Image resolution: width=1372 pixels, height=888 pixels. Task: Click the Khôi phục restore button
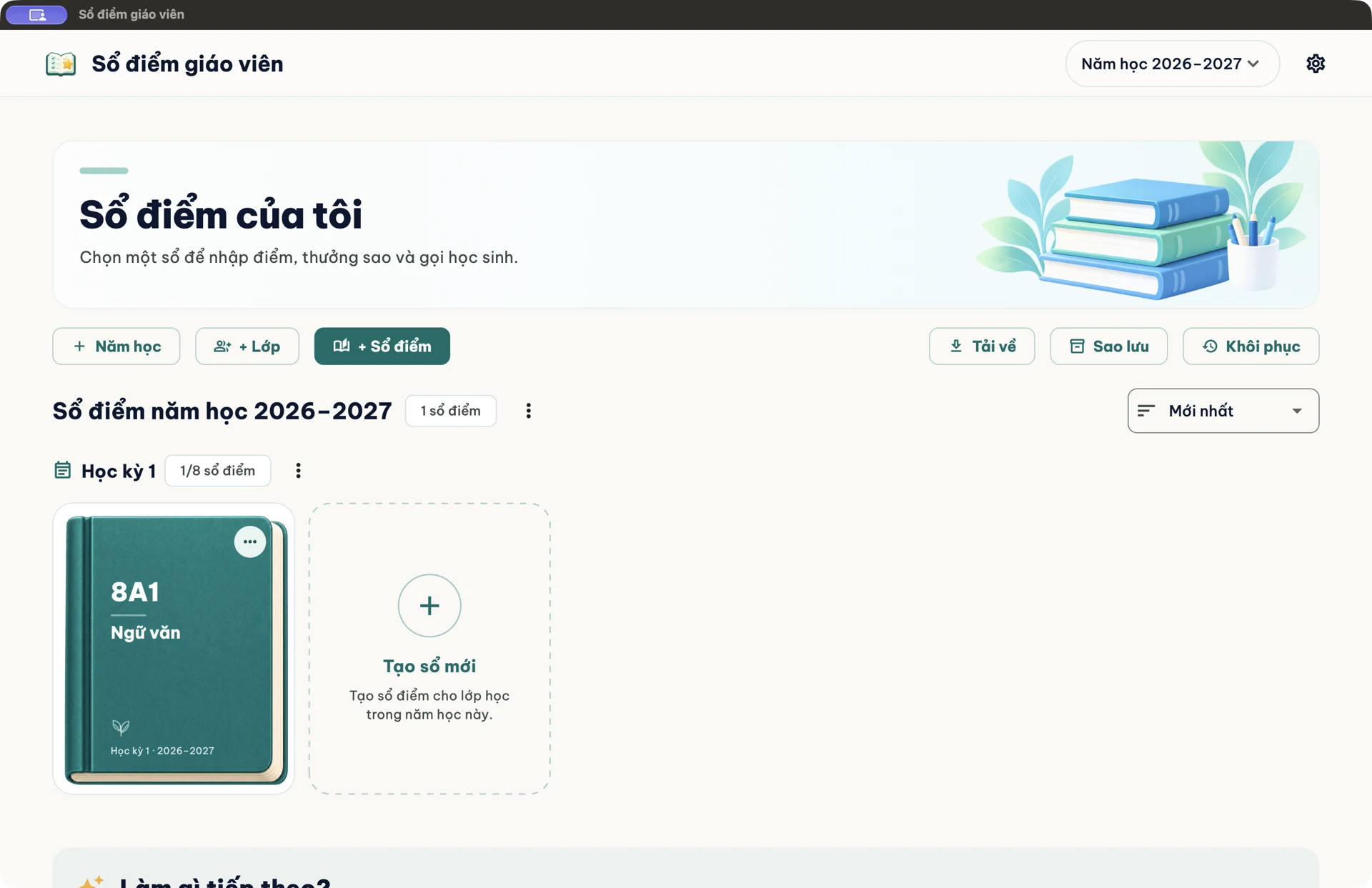(x=1251, y=346)
